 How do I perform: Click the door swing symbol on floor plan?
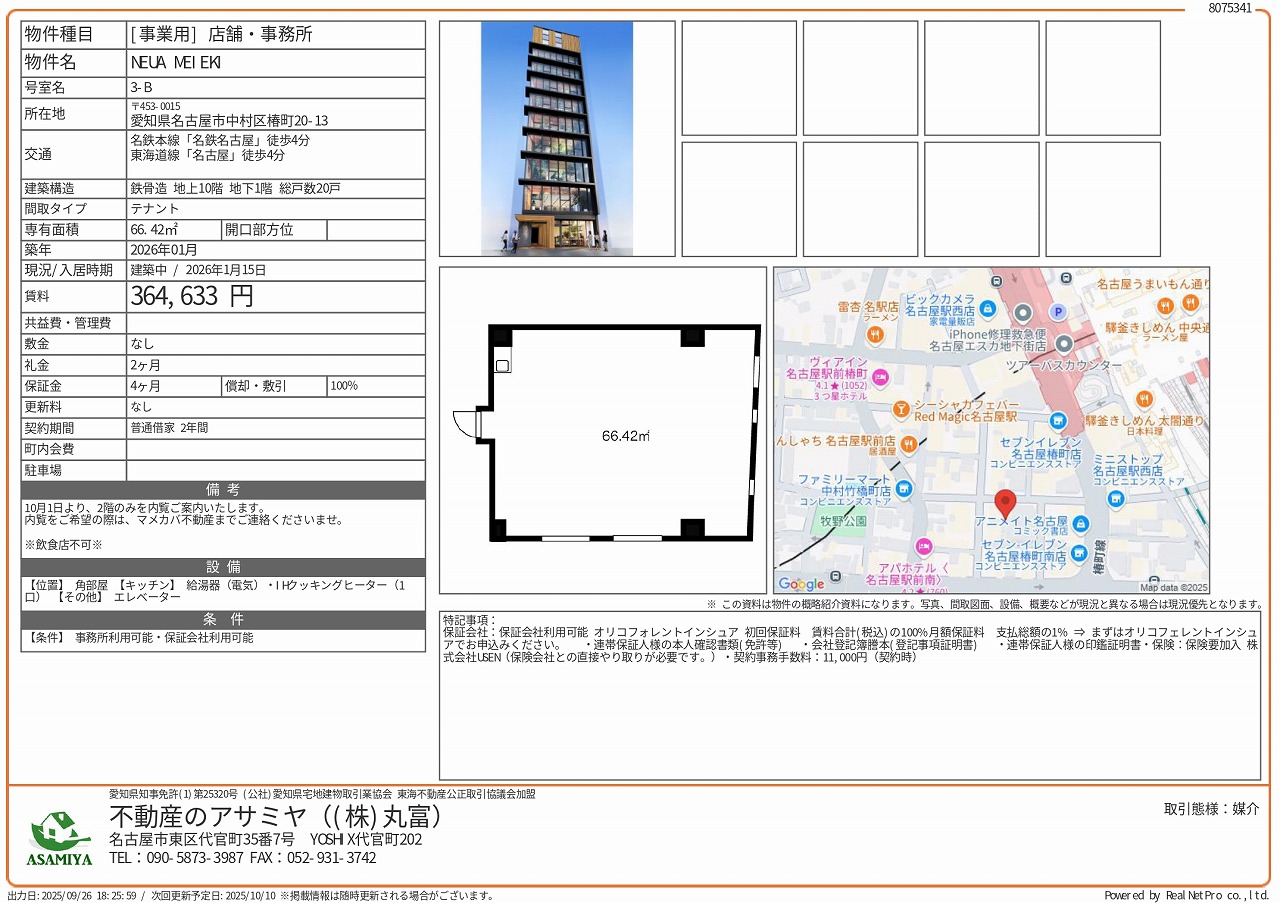coord(465,424)
